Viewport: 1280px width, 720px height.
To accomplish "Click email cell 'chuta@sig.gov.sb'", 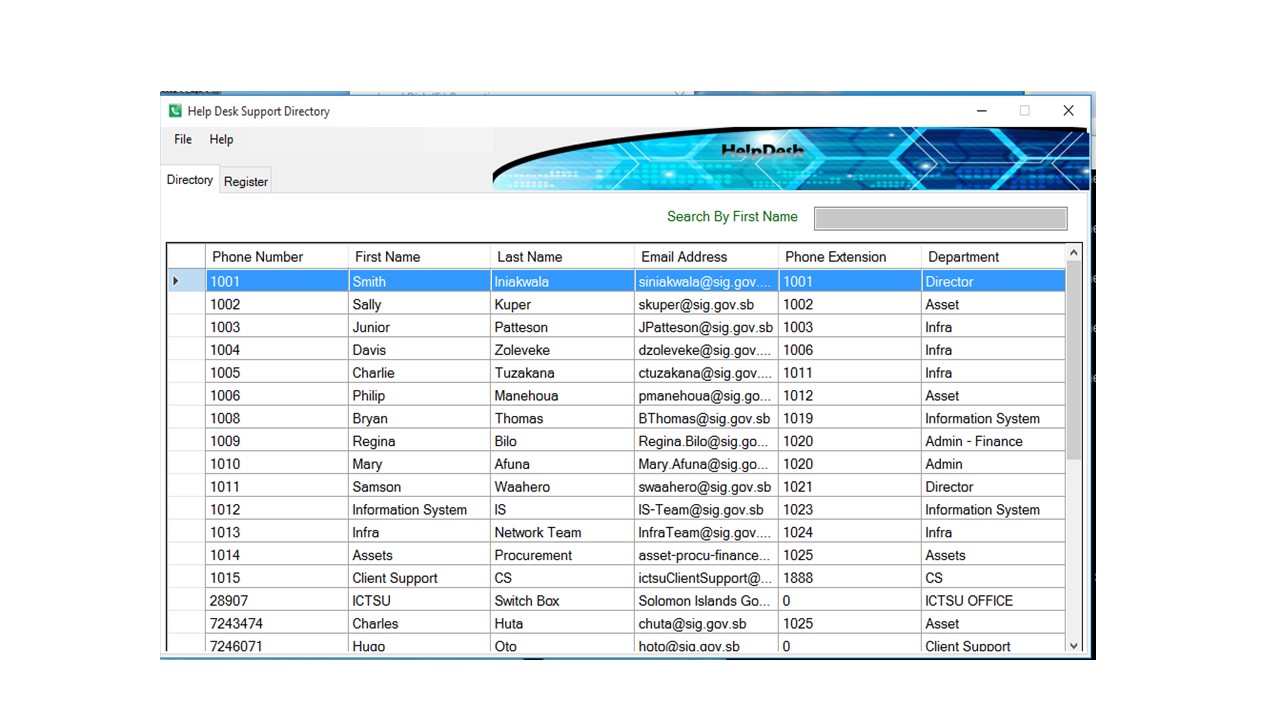I will [706, 624].
